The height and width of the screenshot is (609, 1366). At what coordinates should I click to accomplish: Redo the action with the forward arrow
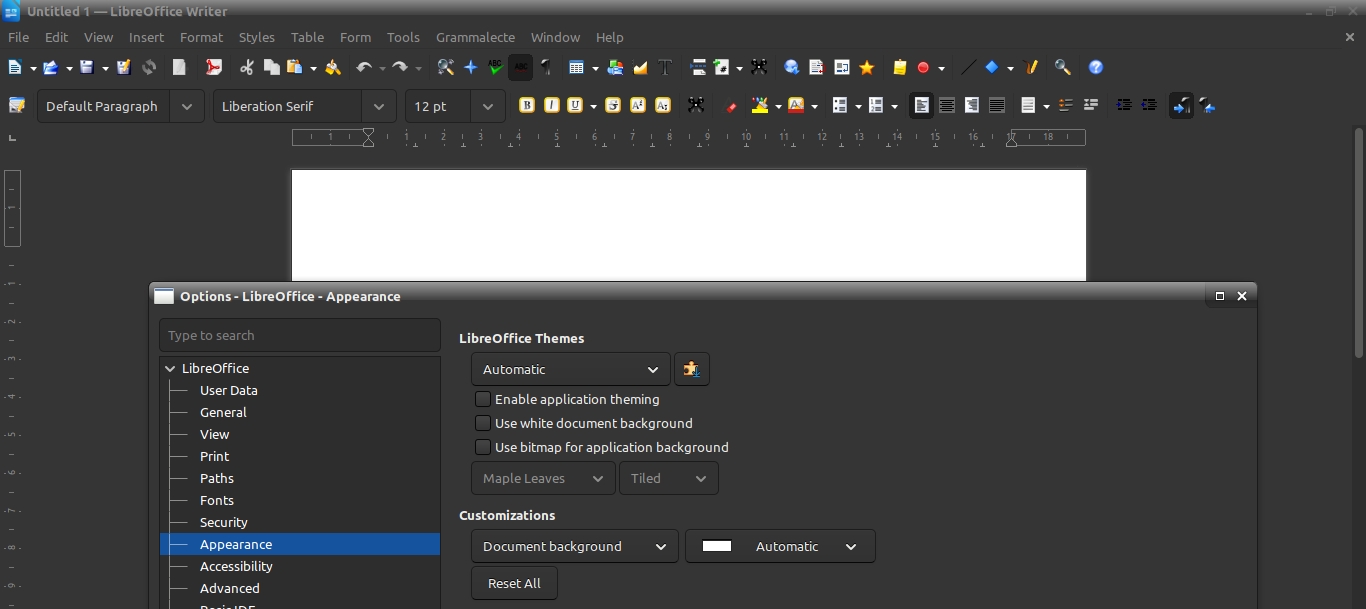click(400, 67)
